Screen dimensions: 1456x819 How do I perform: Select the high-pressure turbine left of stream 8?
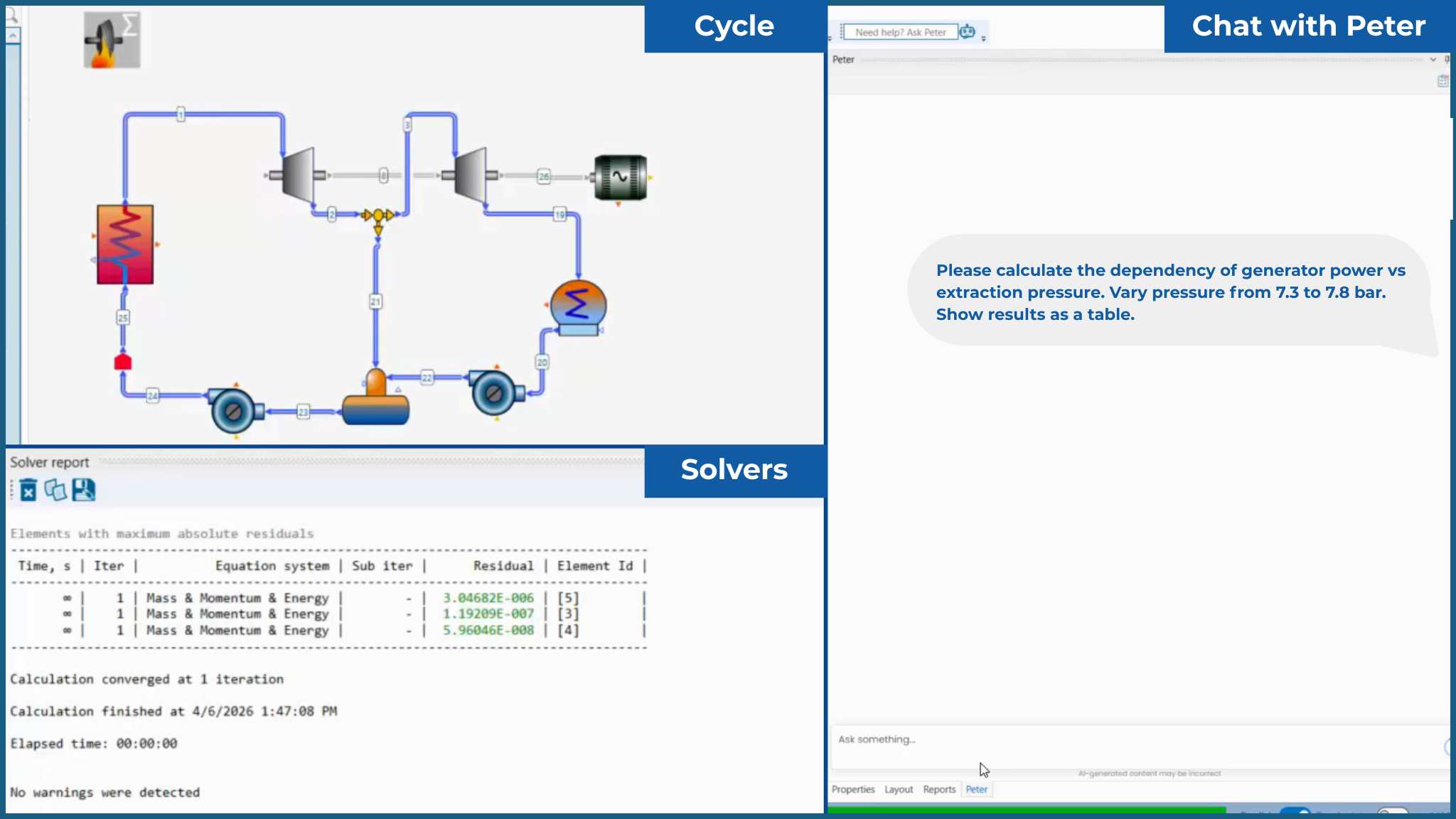coord(298,175)
